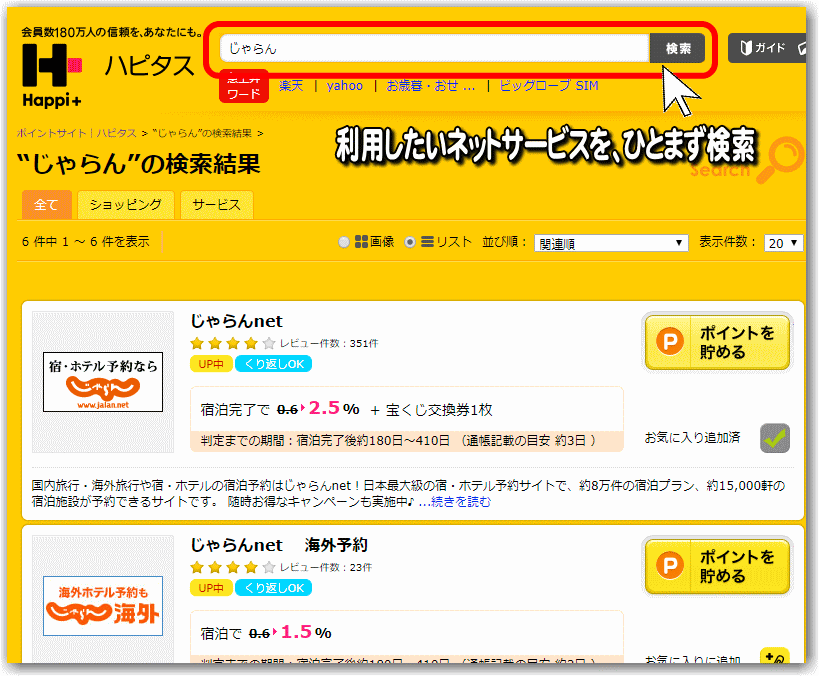This screenshot has height=676, width=819.
Task: Open the 並び順 関連順 sort dropdown
Action: point(611,243)
